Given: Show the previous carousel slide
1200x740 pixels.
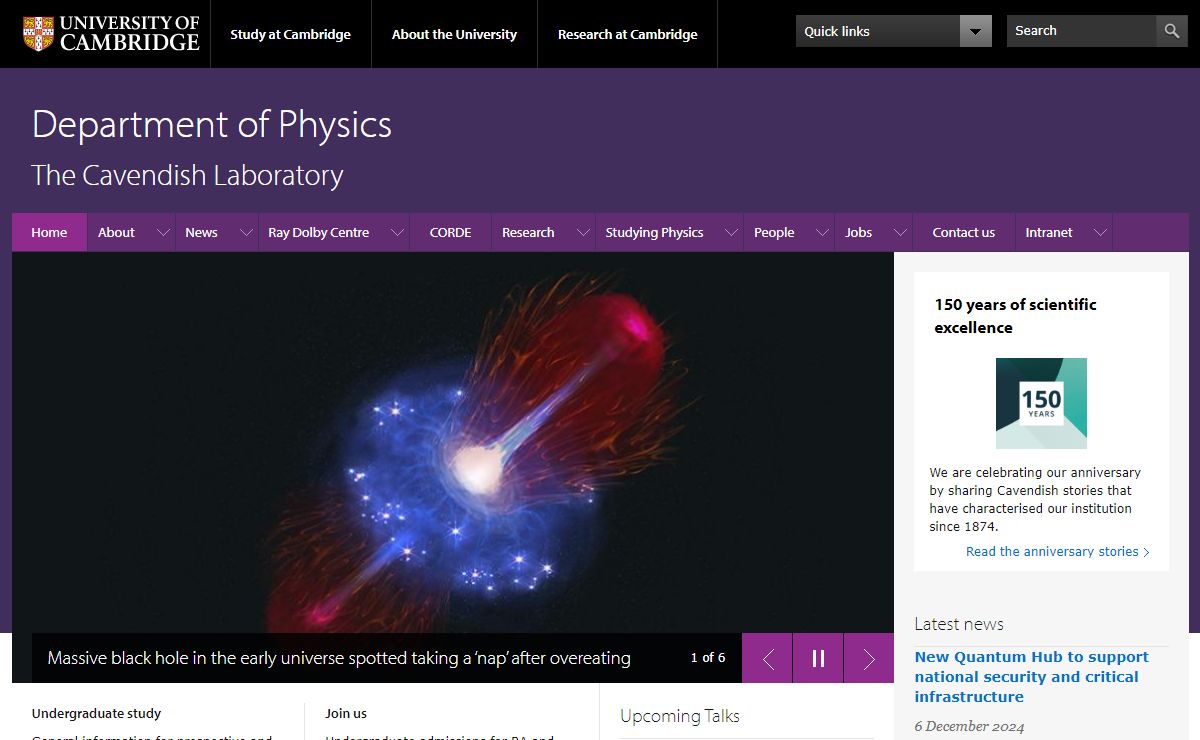Looking at the screenshot, I should 768,658.
